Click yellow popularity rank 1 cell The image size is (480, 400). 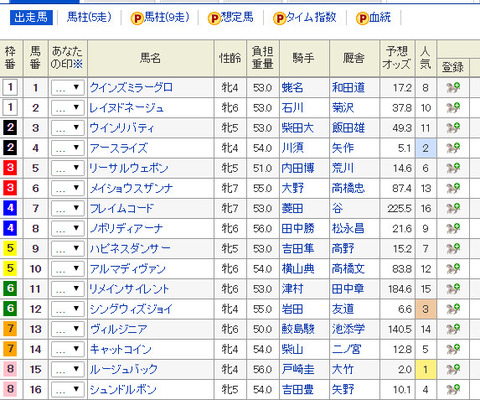pos(426,369)
